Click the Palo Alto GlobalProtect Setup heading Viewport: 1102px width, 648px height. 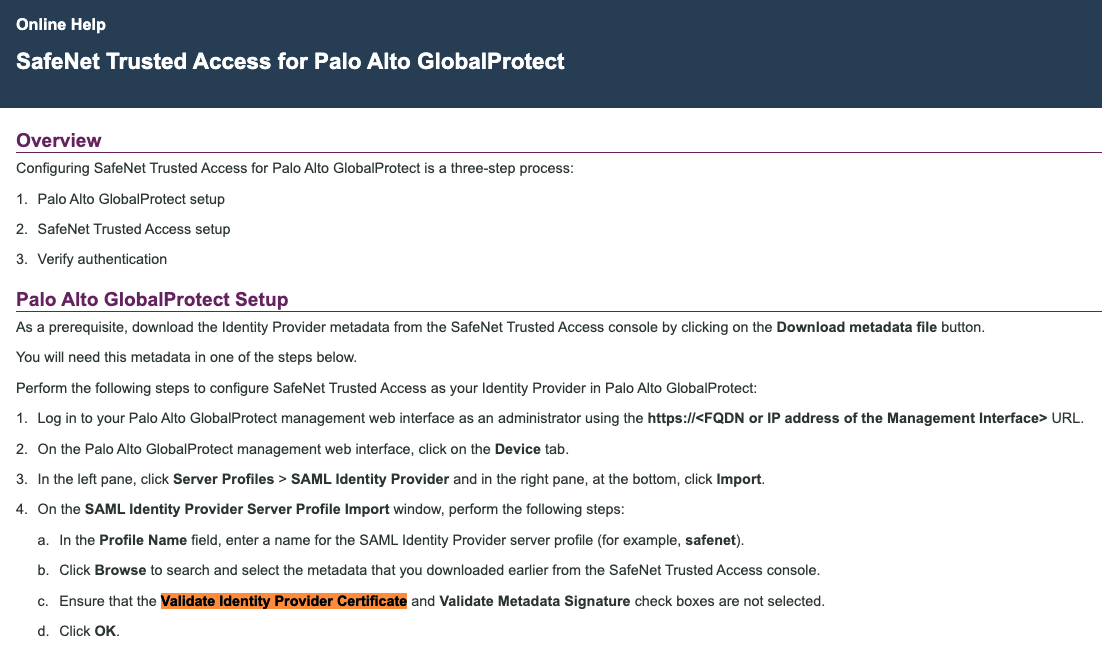(x=153, y=299)
